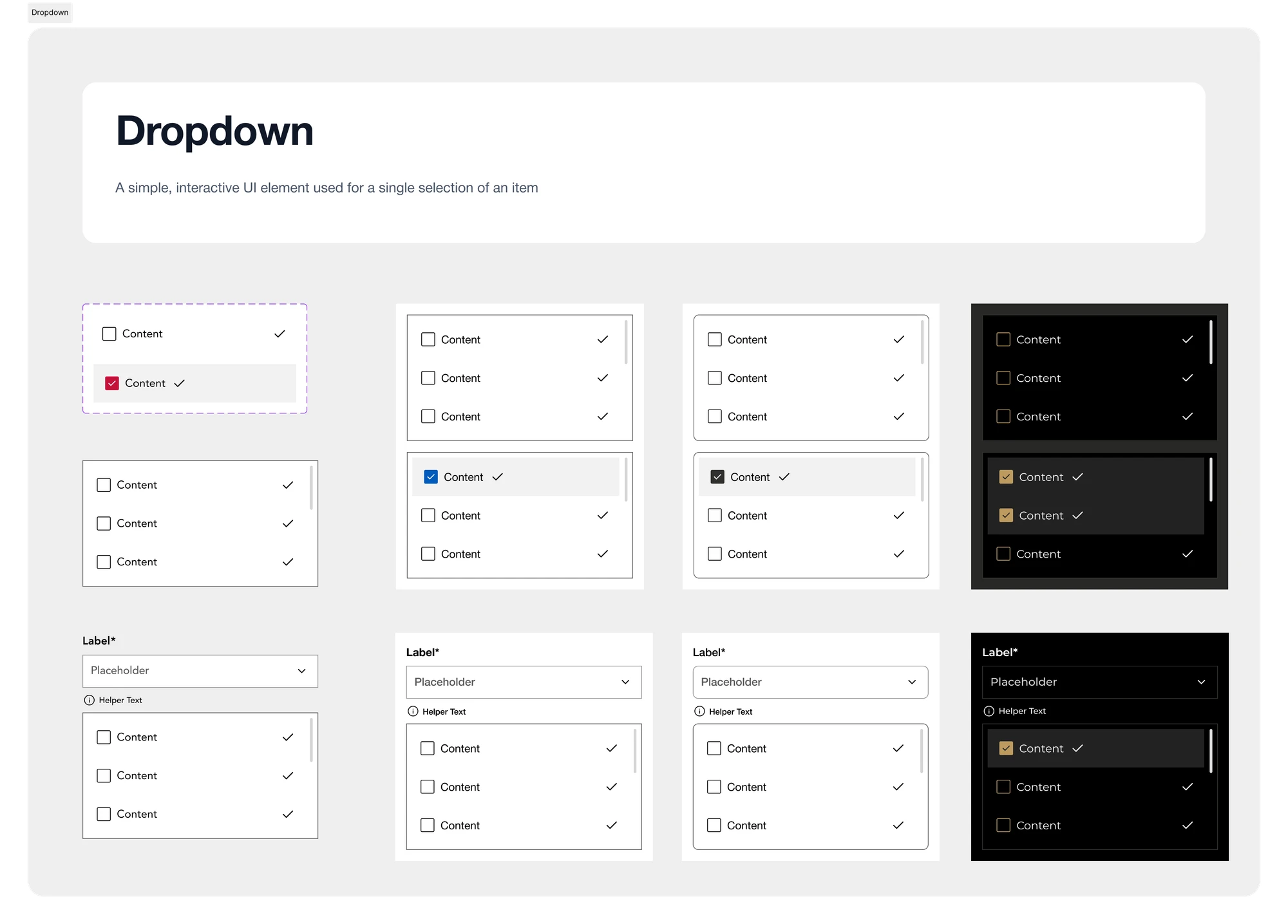The height and width of the screenshot is (924, 1288).
Task: Uncheck the black checked Content checkbox
Action: point(717,477)
